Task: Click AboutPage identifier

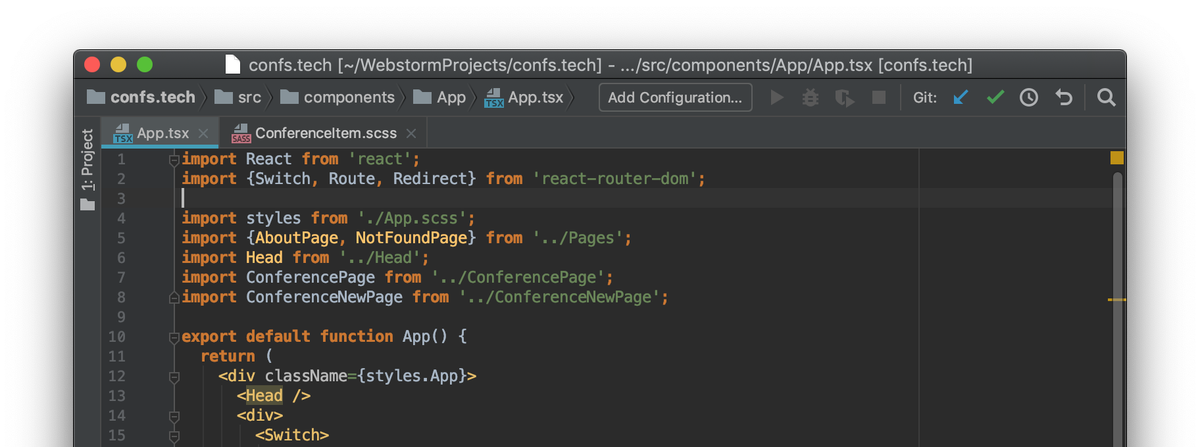Action: coord(296,238)
